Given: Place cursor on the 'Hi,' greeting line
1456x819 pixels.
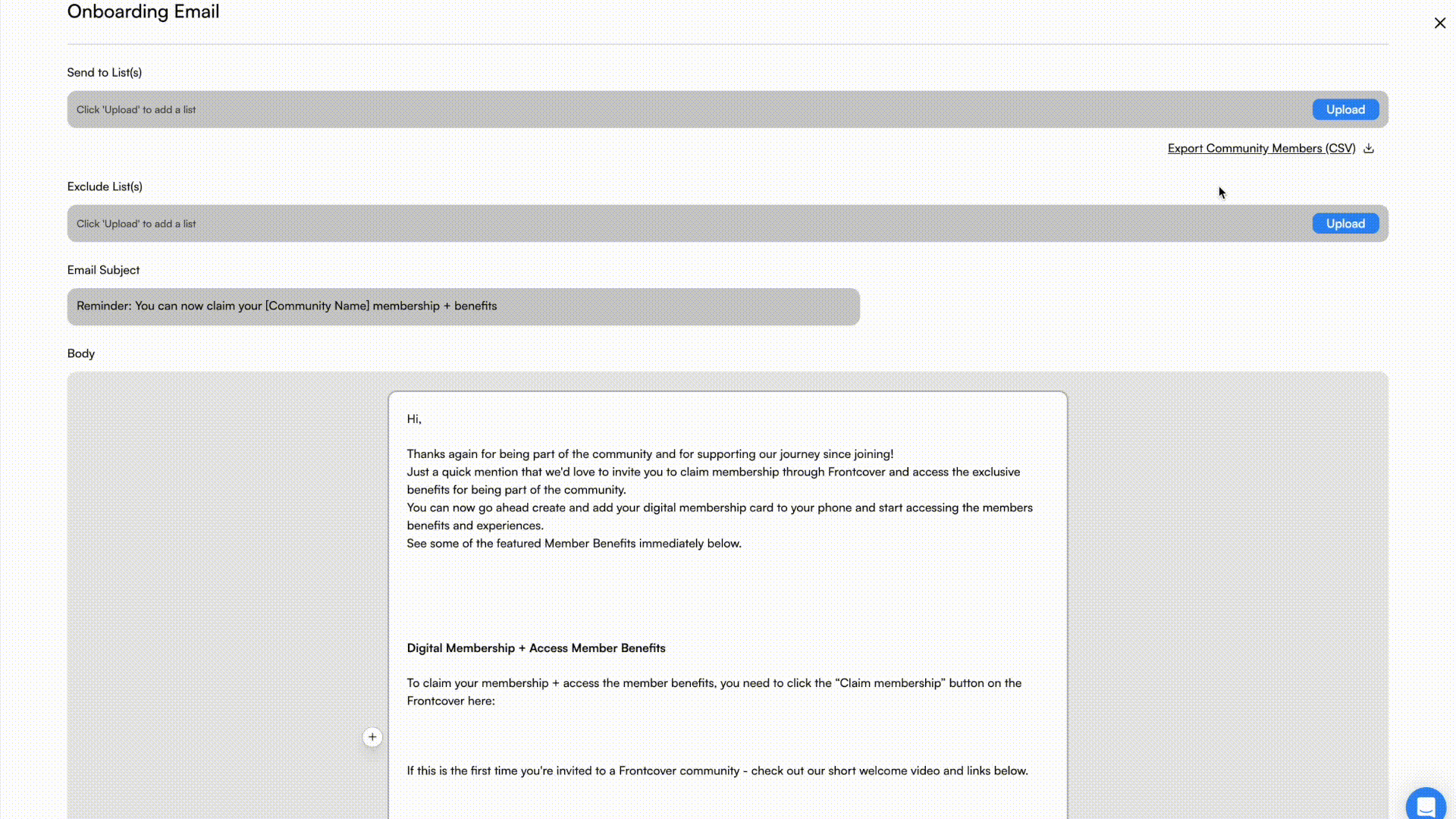Looking at the screenshot, I should coord(414,419).
